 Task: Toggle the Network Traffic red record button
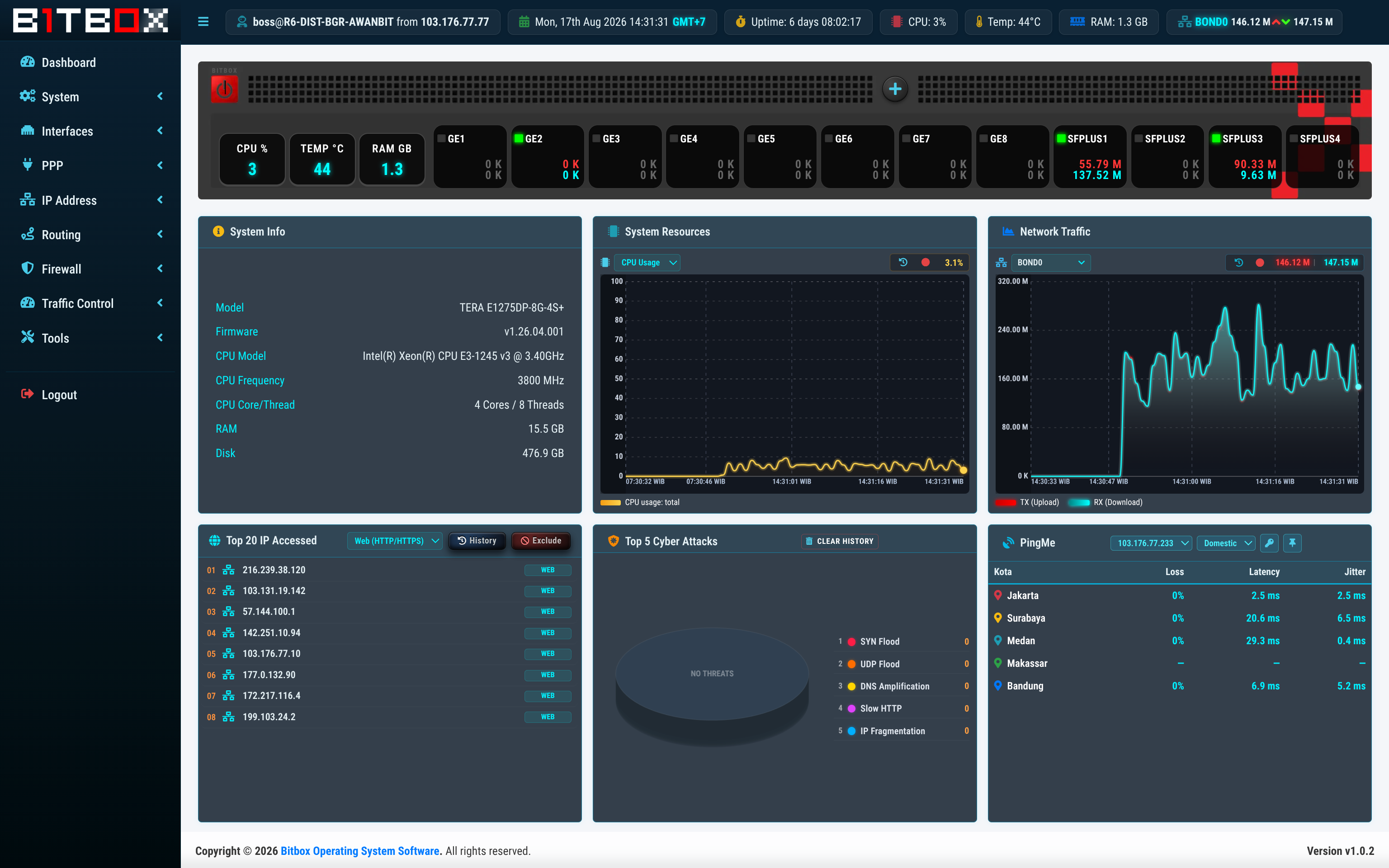(1259, 262)
